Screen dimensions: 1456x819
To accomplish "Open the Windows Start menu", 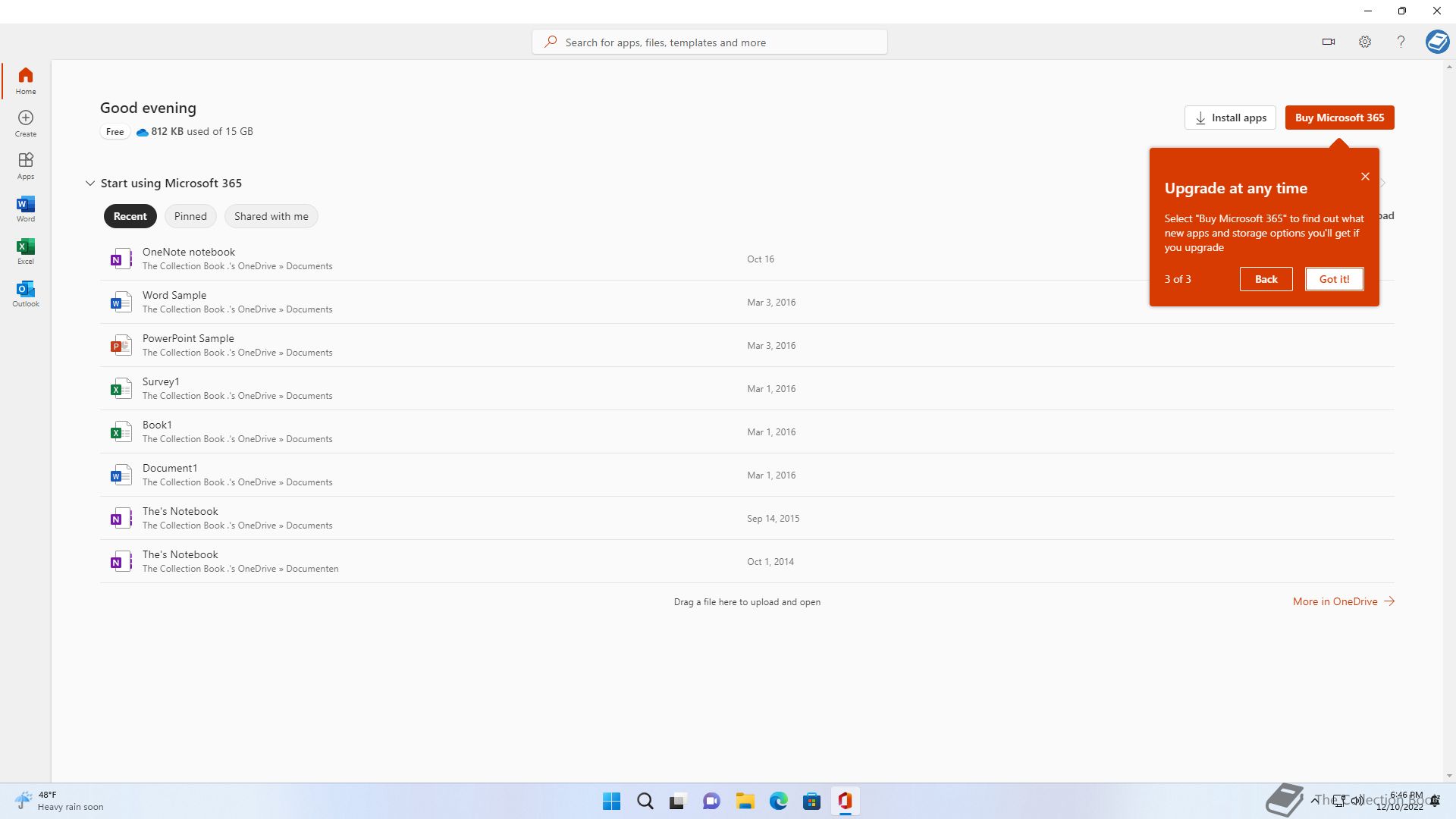I will tap(611, 801).
